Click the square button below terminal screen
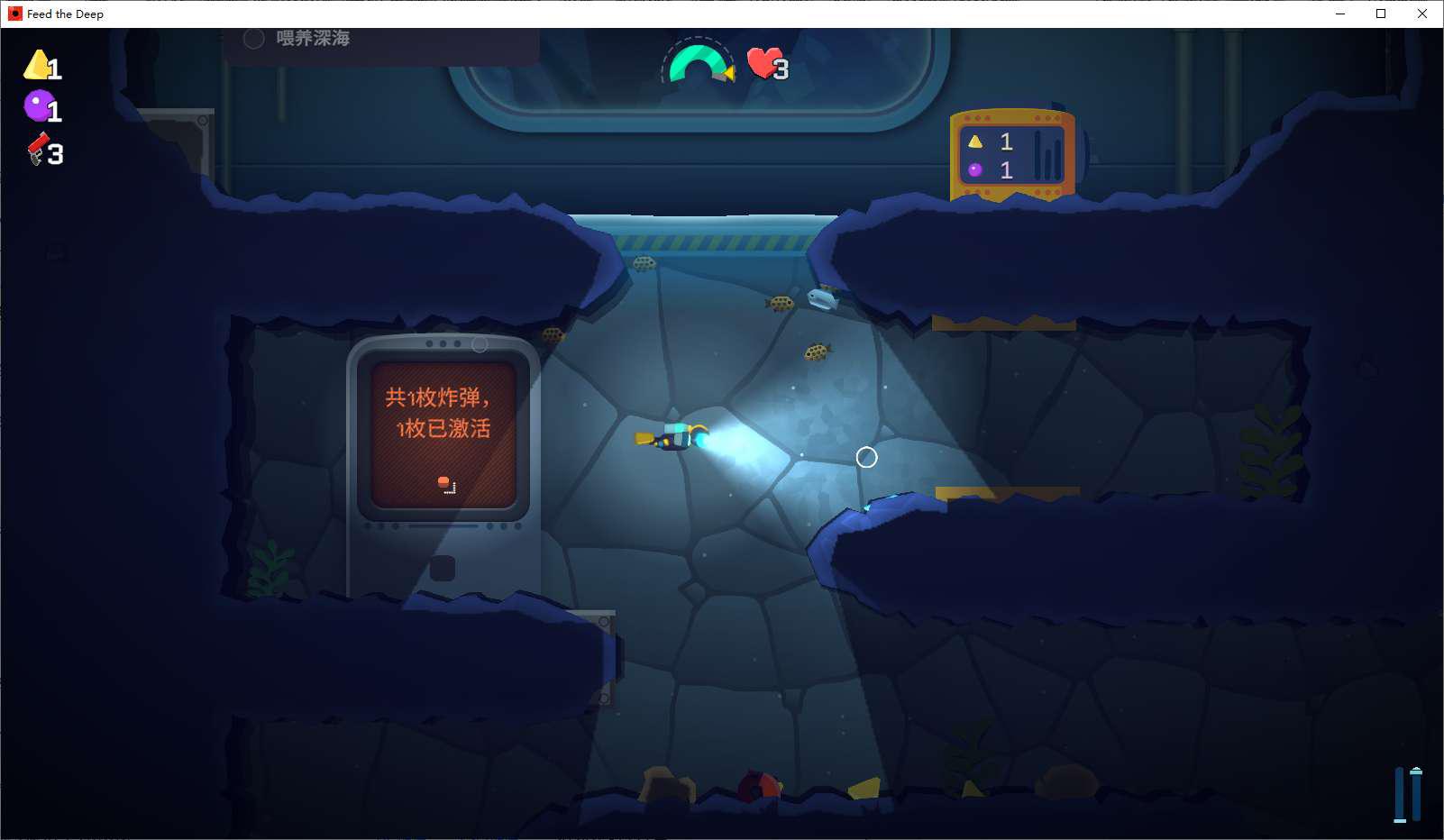Viewport: 1444px width, 840px height. (x=443, y=568)
